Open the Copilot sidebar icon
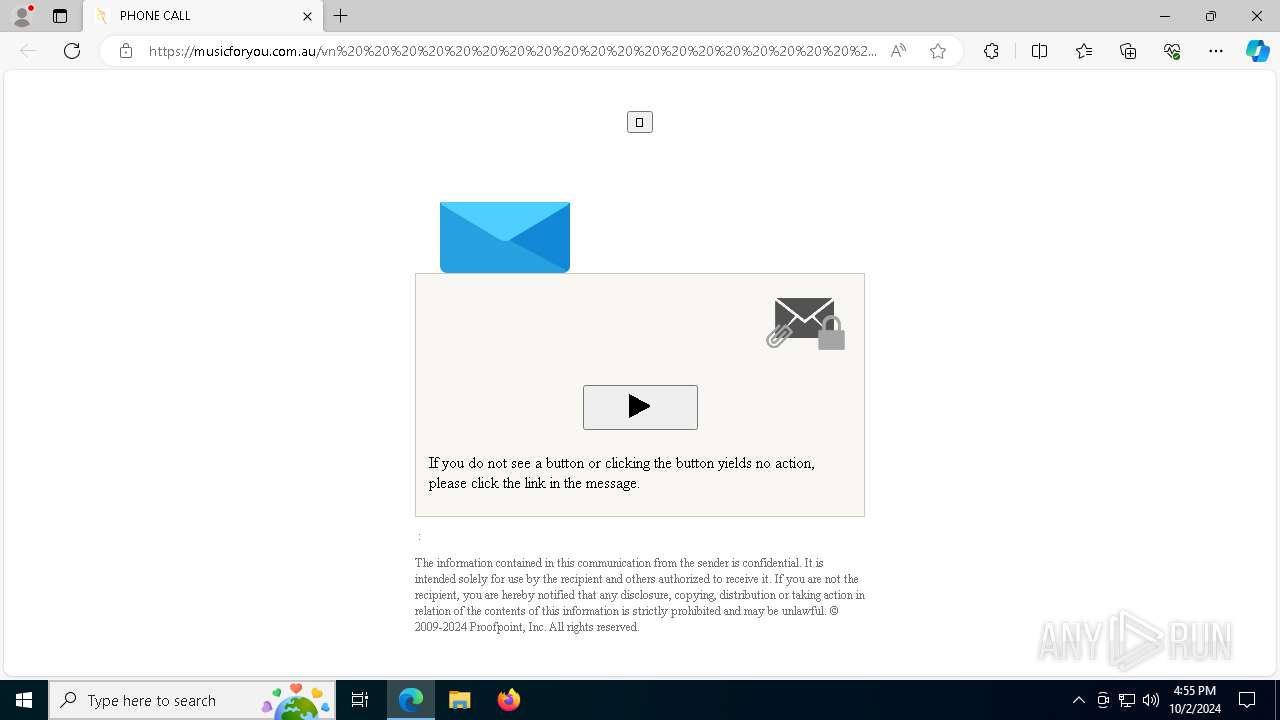The width and height of the screenshot is (1280, 720). point(1257,51)
